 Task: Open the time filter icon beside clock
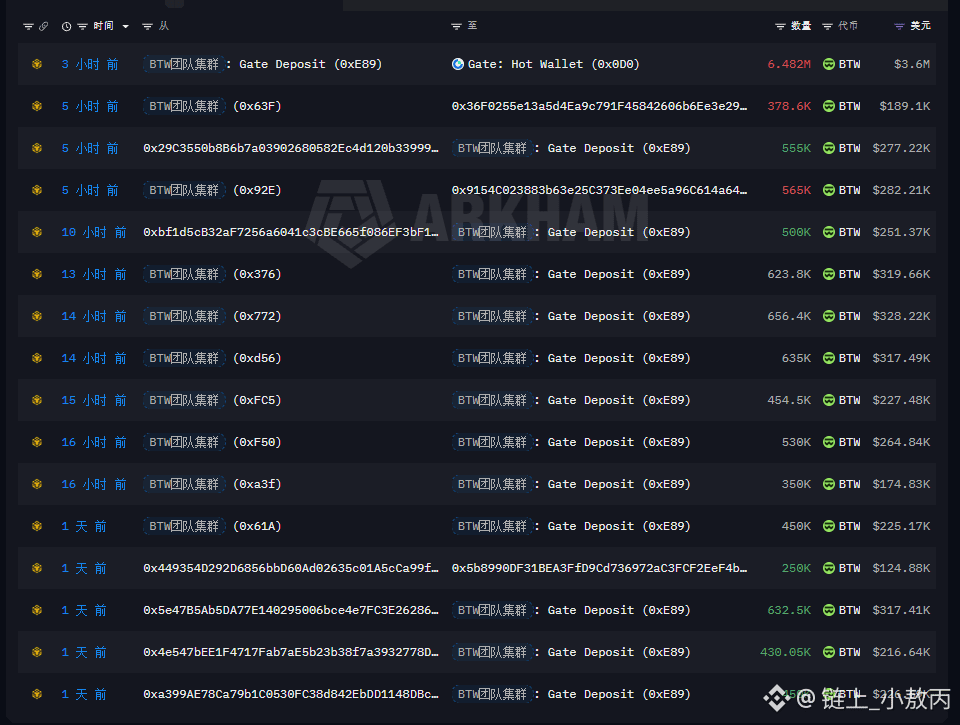coord(82,26)
